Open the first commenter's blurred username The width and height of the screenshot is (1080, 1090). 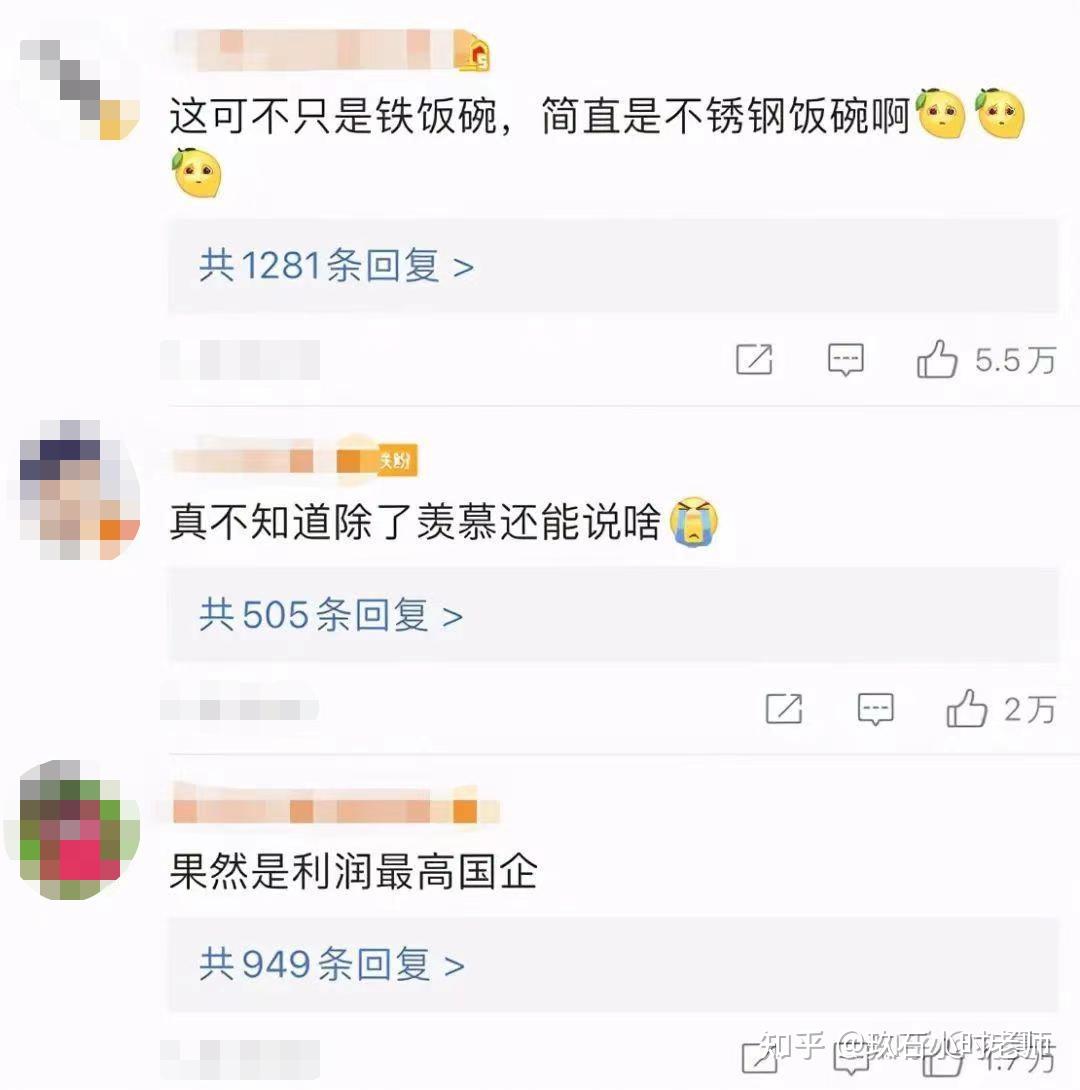pos(313,50)
